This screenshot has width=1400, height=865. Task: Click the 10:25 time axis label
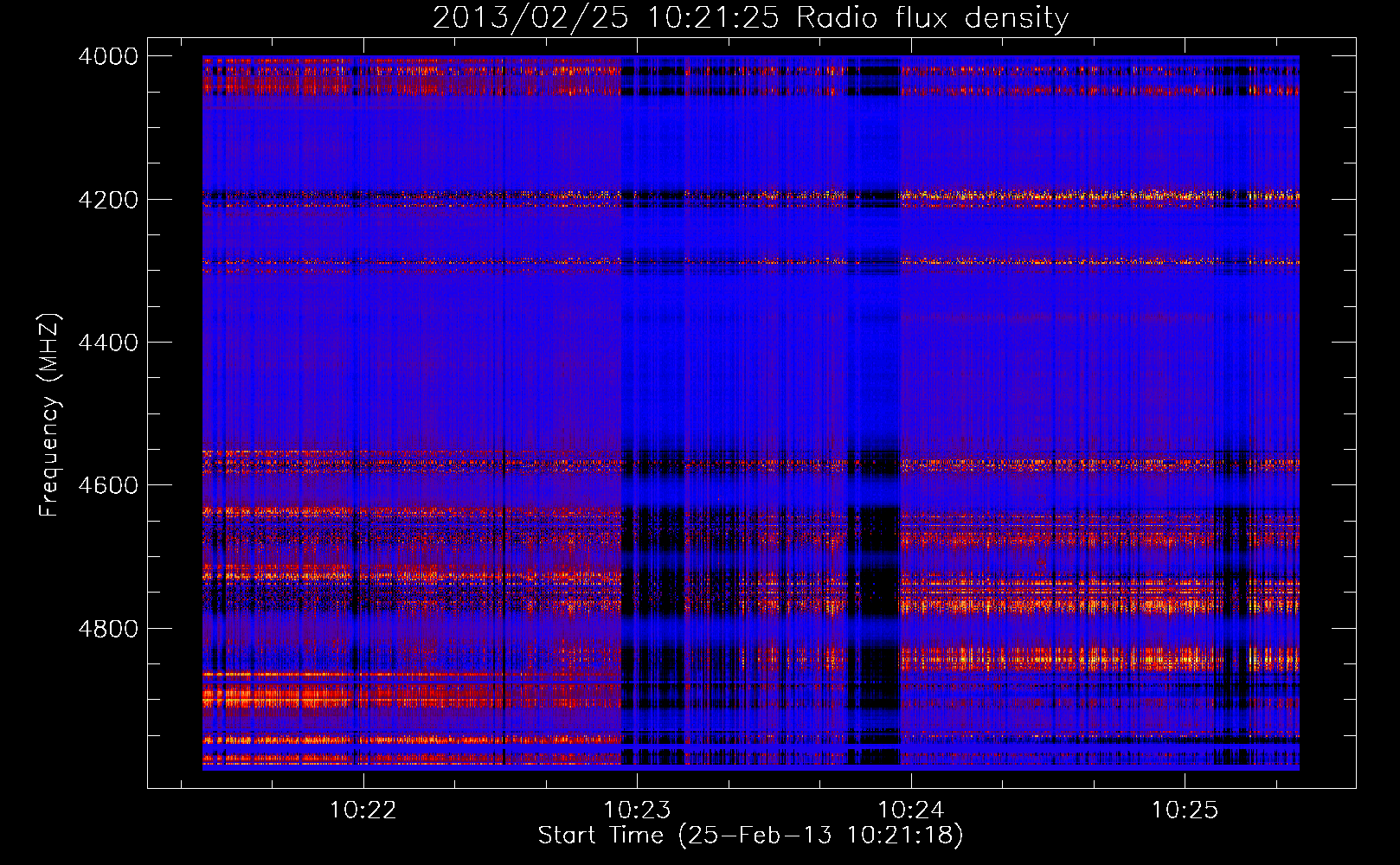pos(1184,811)
